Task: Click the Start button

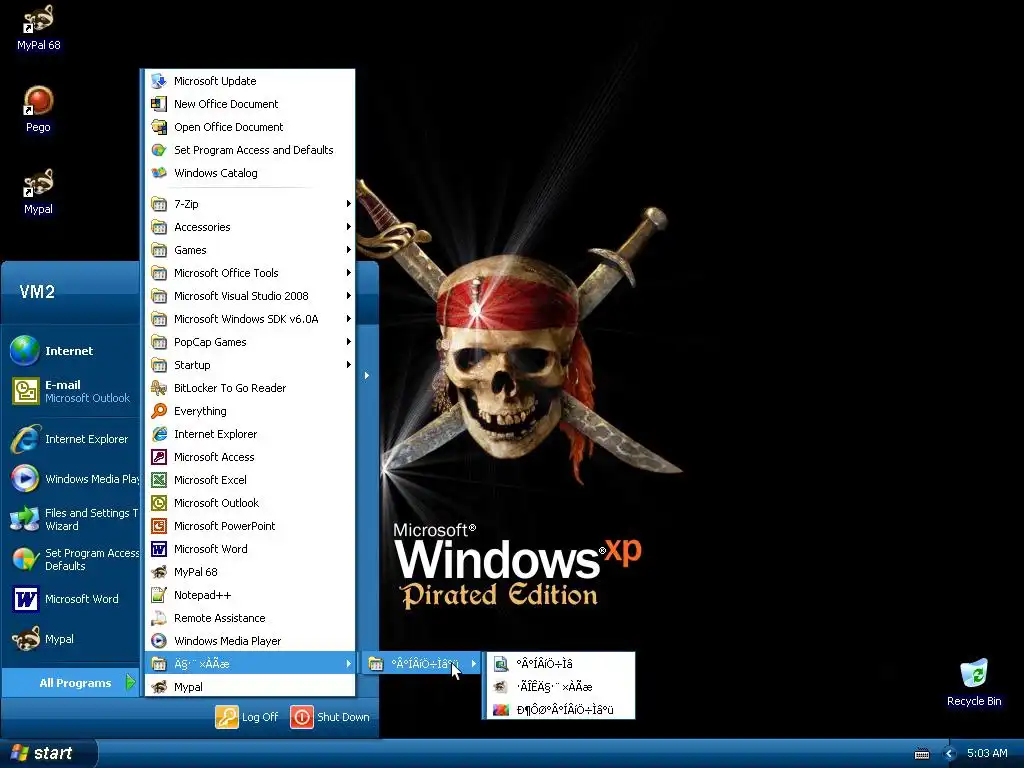Action: coord(48,753)
